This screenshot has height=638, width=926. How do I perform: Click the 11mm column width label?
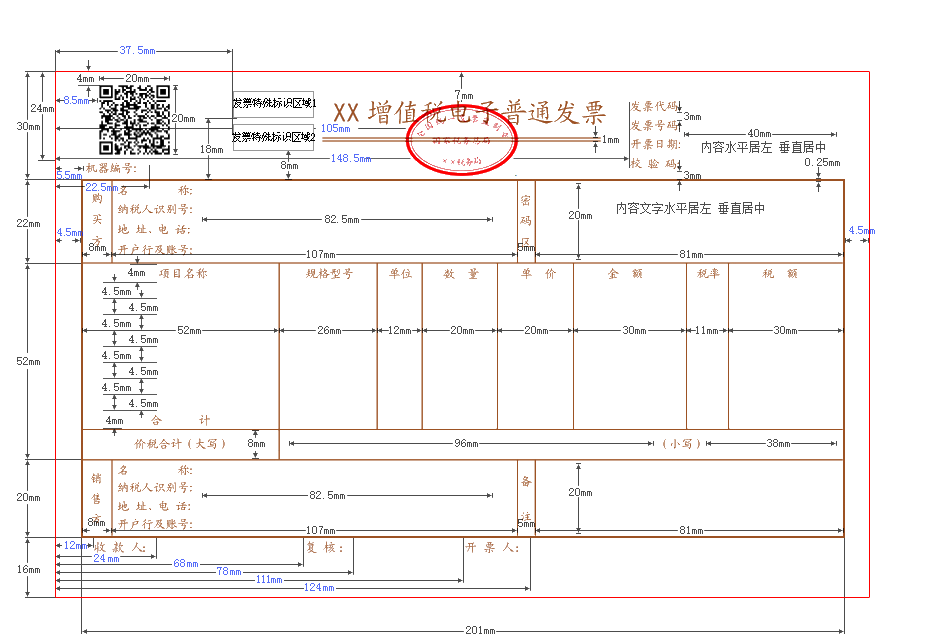point(706,330)
